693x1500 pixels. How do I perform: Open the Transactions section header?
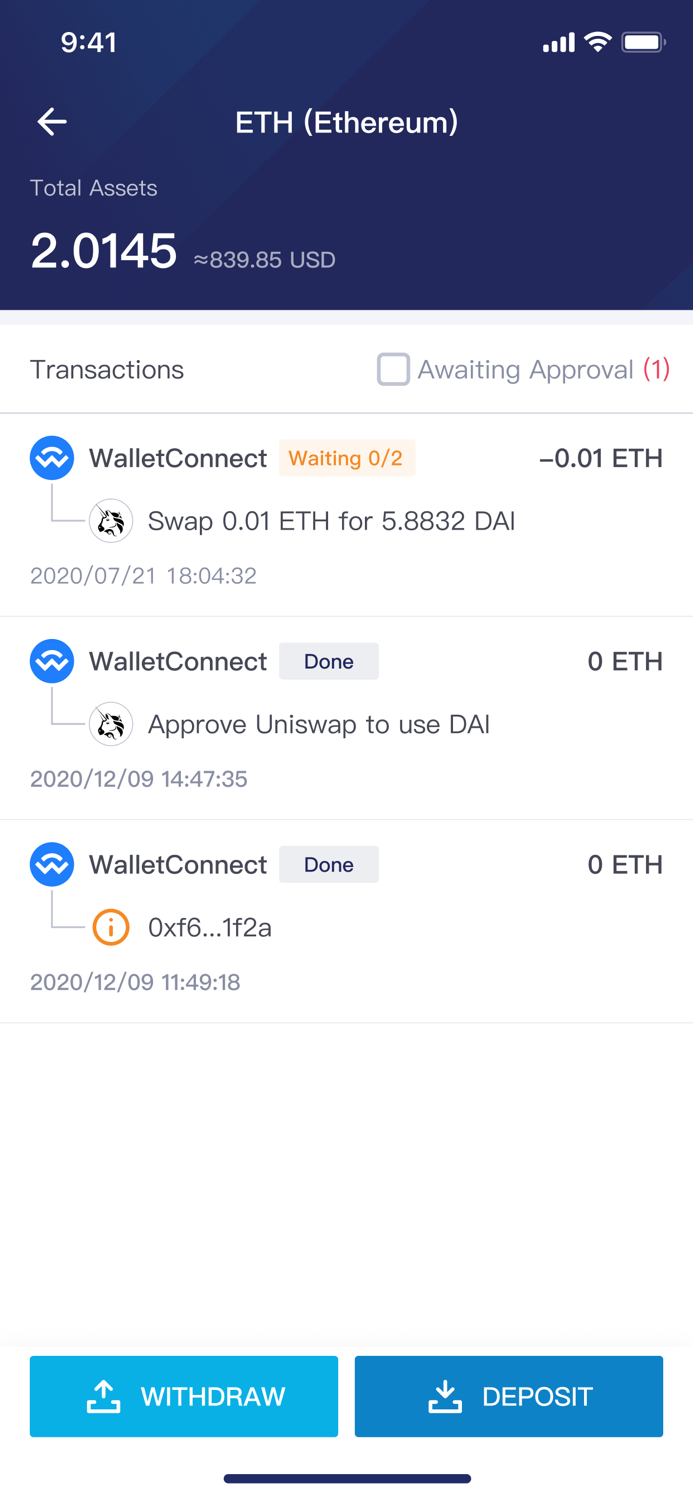(107, 369)
